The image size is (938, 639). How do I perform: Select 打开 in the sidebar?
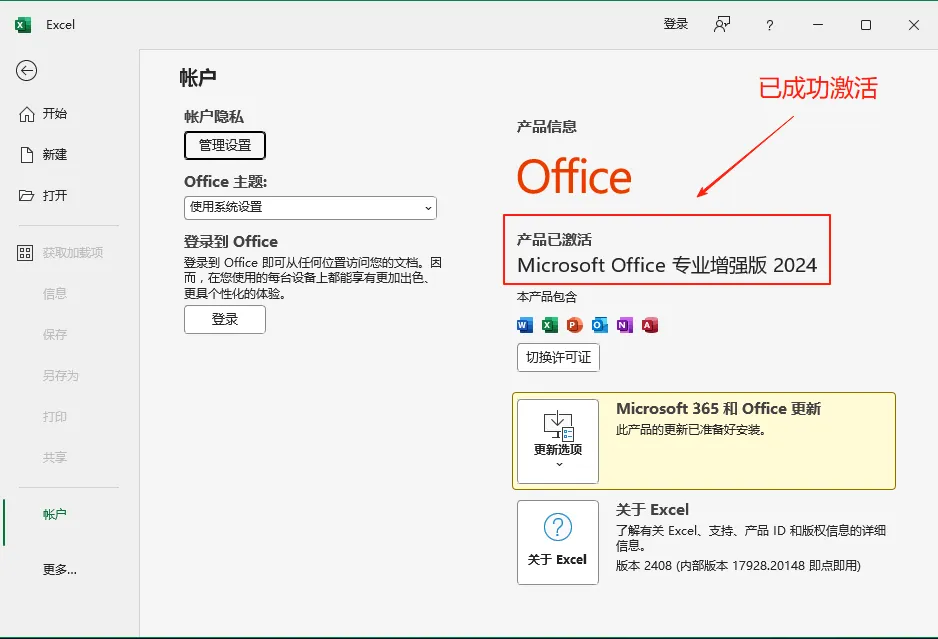(43, 196)
